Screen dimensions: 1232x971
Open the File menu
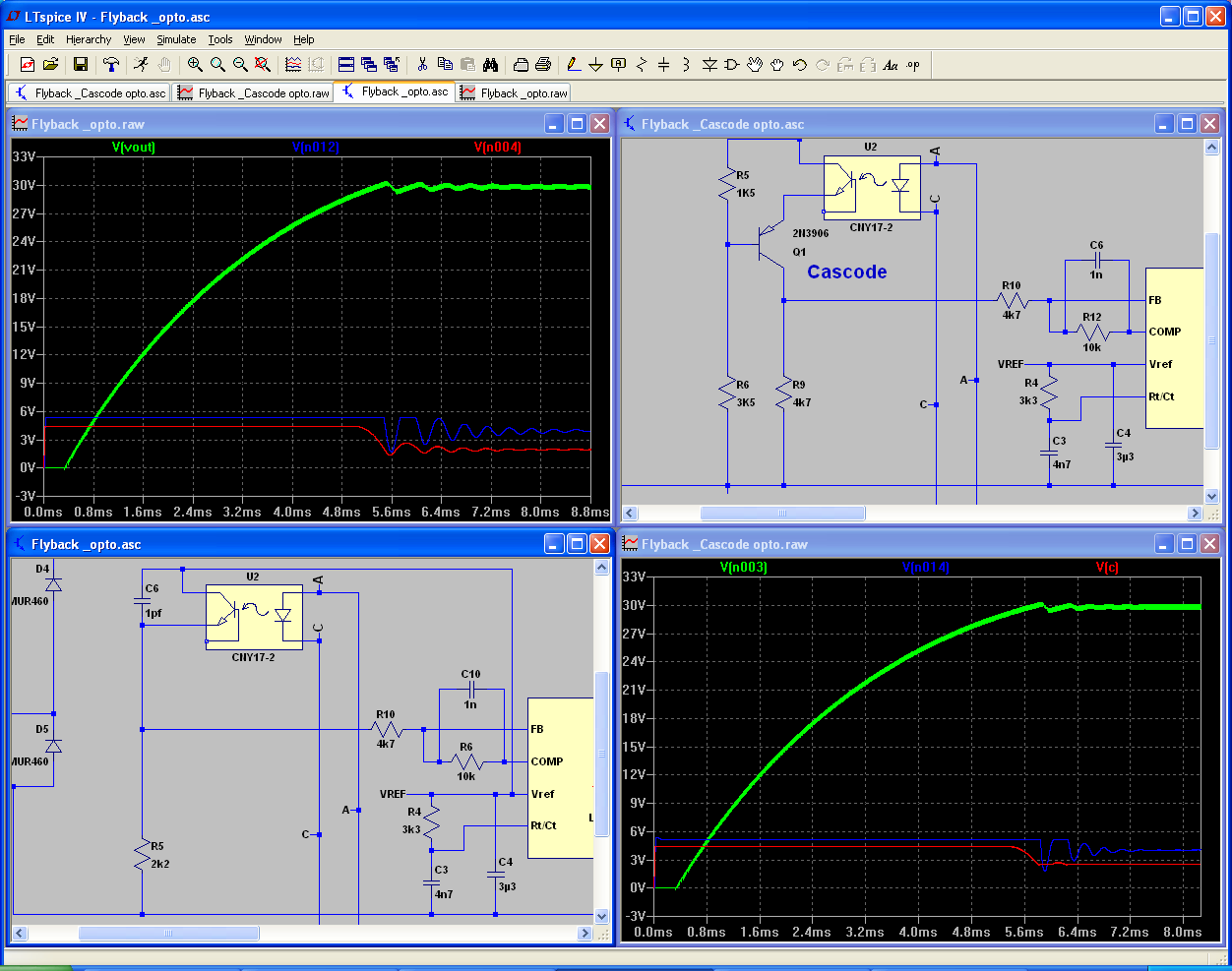pyautogui.click(x=17, y=39)
